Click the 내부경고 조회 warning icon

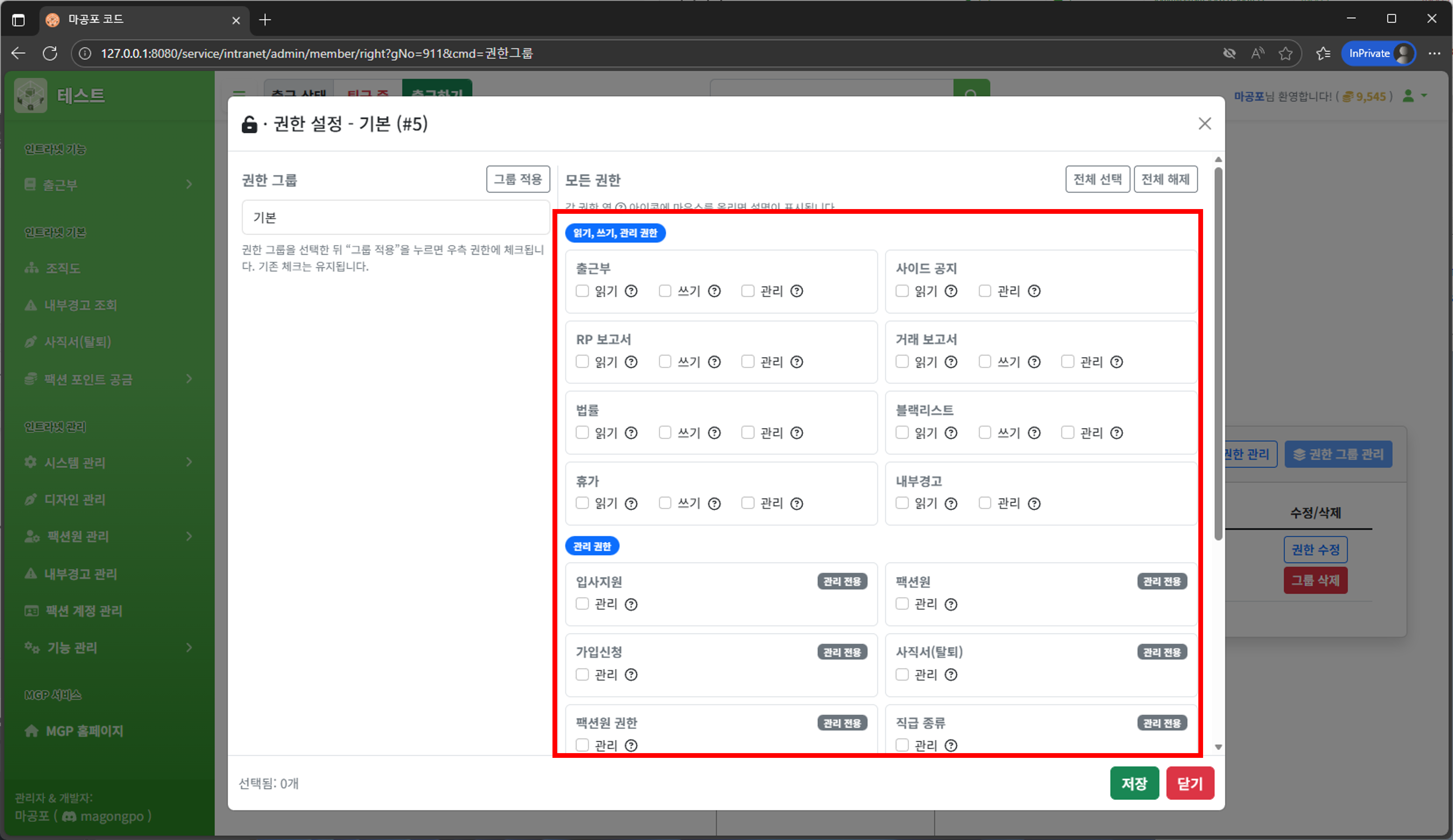click(31, 305)
